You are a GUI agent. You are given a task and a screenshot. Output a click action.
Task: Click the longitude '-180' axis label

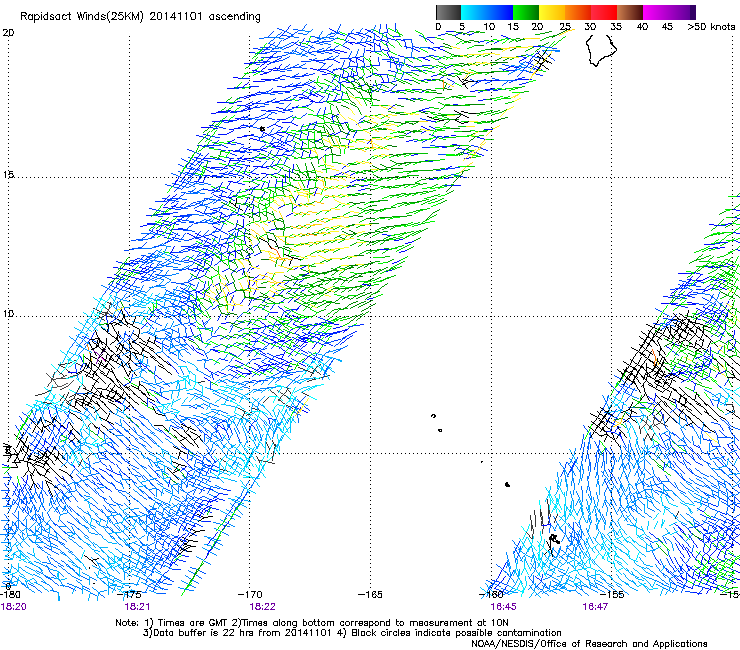pyautogui.click(x=10, y=595)
